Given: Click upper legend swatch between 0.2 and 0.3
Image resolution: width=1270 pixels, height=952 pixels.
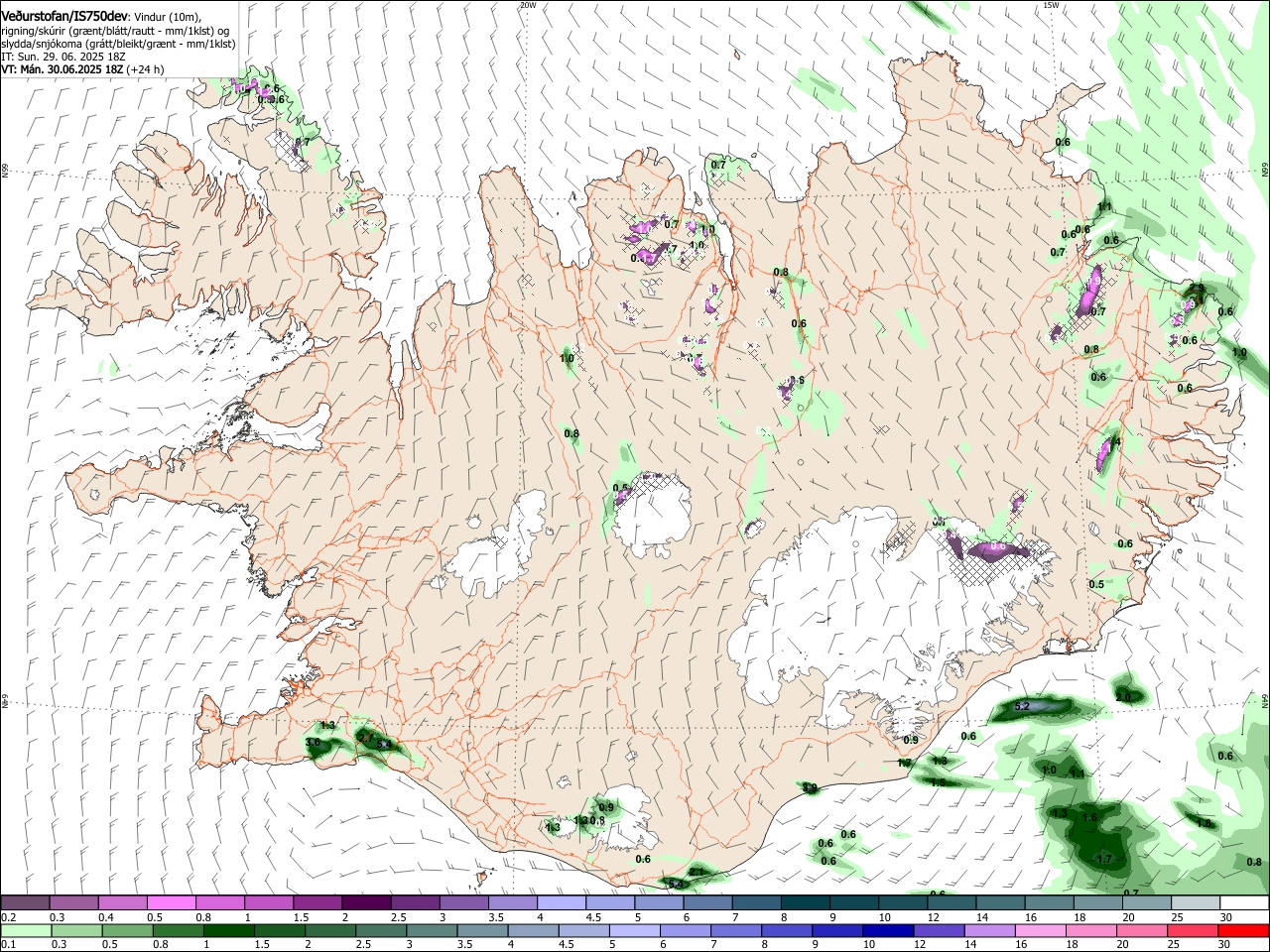Looking at the screenshot, I should [25, 902].
